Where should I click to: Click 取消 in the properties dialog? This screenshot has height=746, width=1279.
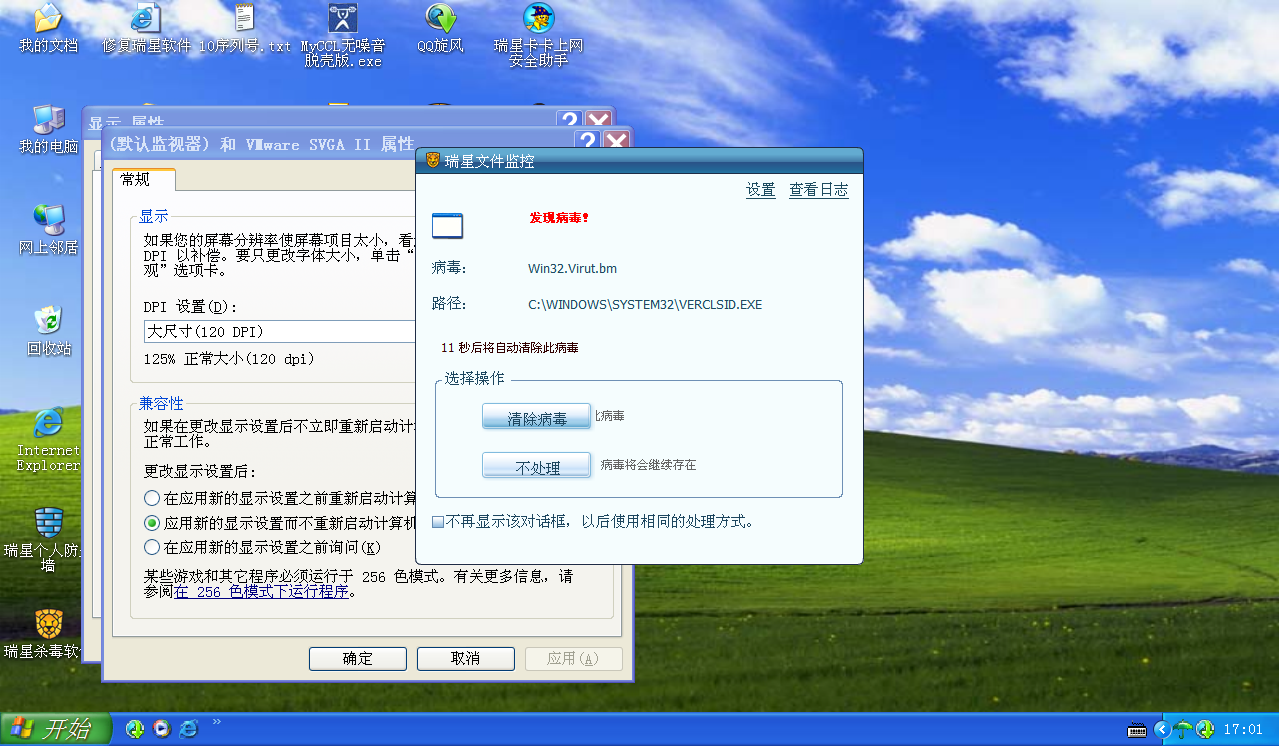click(466, 658)
